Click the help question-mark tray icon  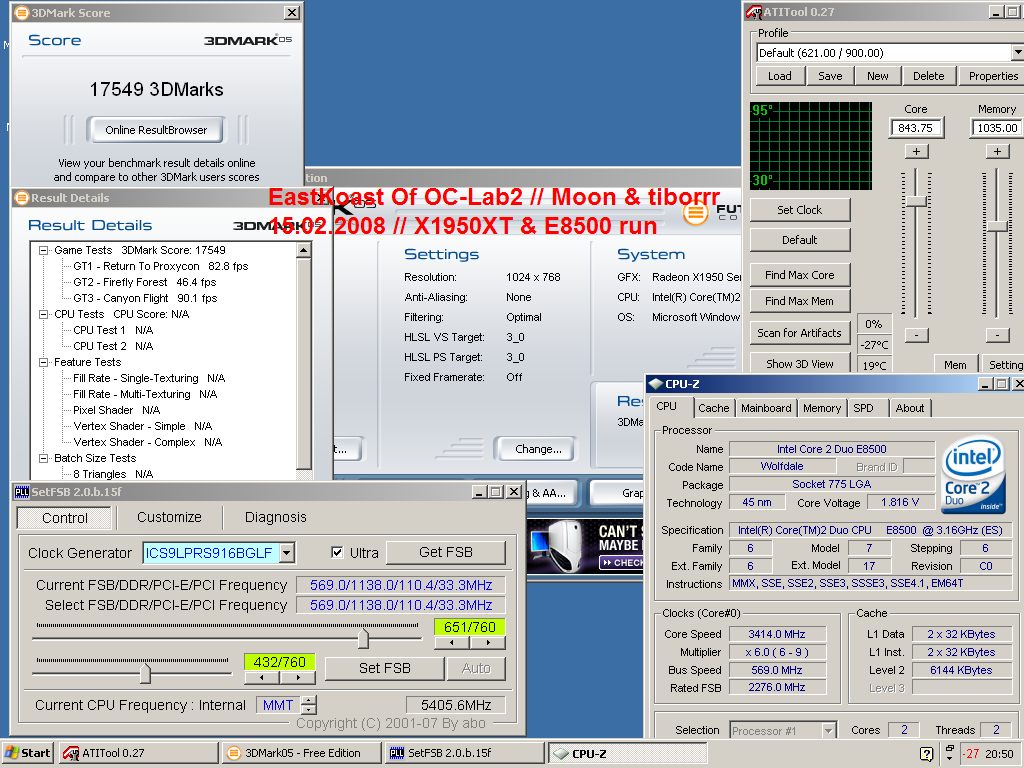pos(926,754)
